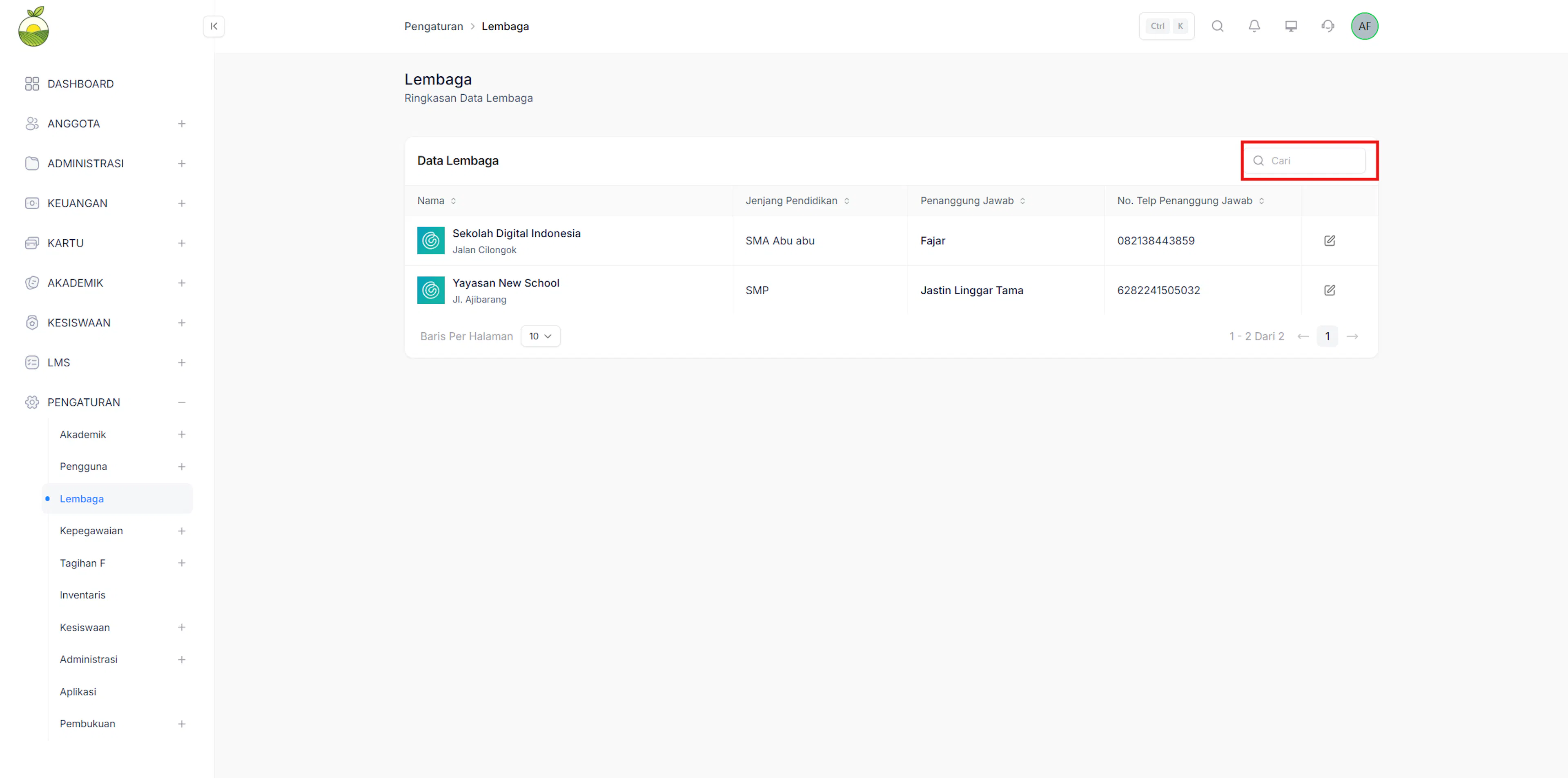Click the Lembaga breadcrumb
The width and height of the screenshot is (1568, 778).
point(505,26)
